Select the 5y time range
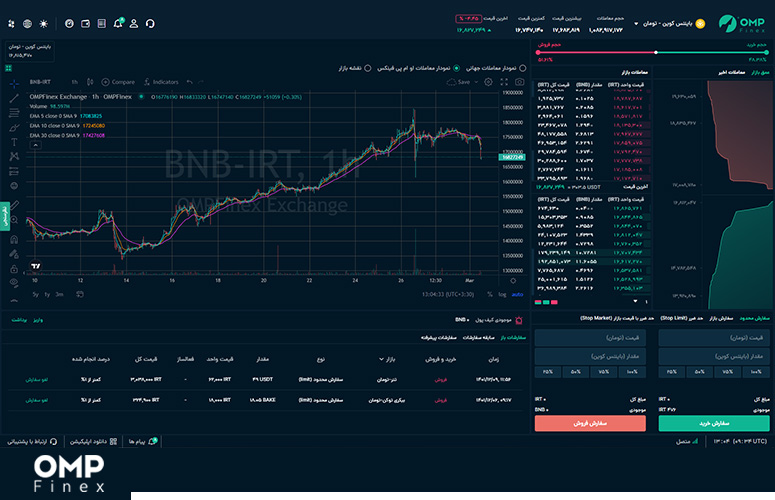Viewport: 775px width, 500px height. click(36, 294)
